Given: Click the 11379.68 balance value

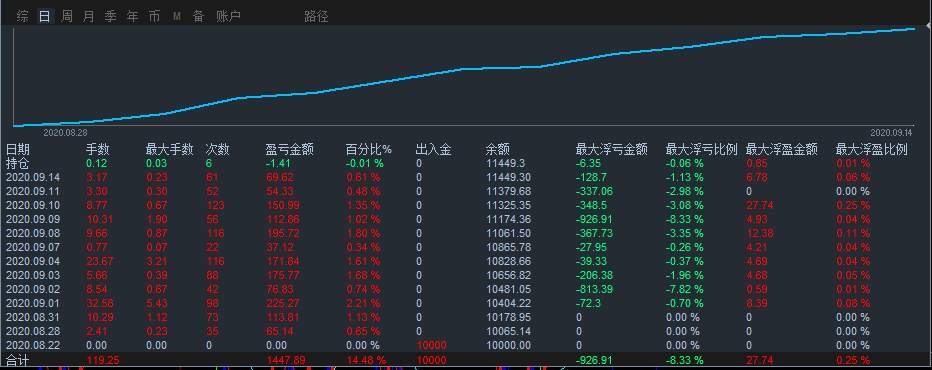Looking at the screenshot, I should tap(508, 192).
